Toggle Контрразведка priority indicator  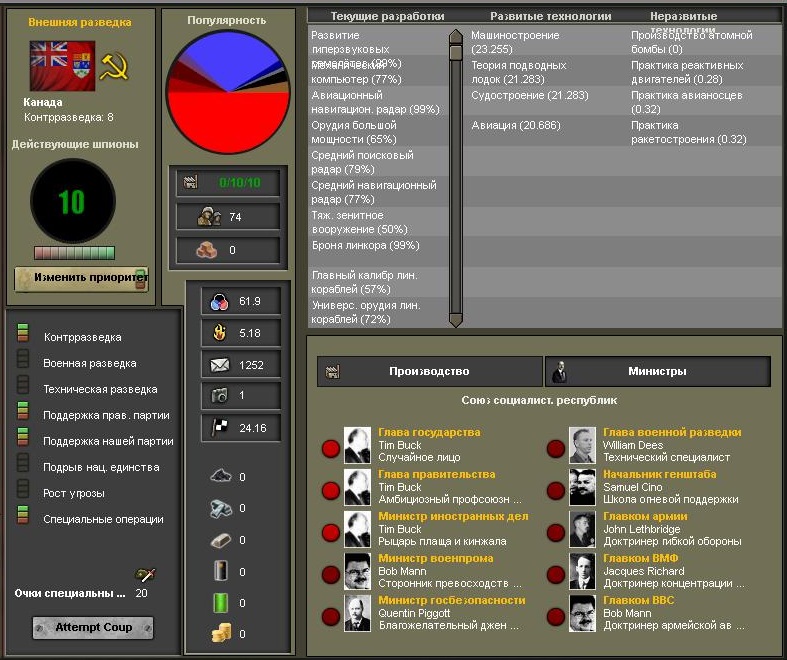(x=23, y=333)
